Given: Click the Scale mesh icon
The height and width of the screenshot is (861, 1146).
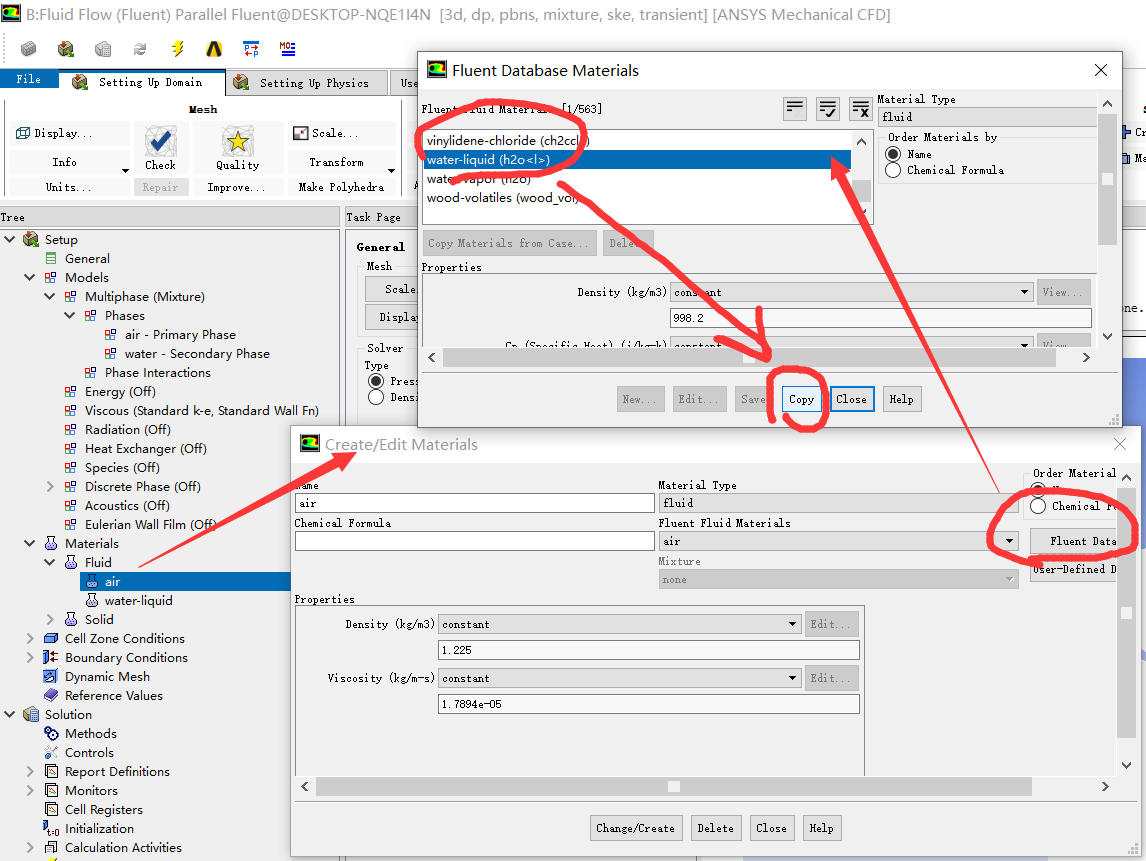Looking at the screenshot, I should [300, 133].
